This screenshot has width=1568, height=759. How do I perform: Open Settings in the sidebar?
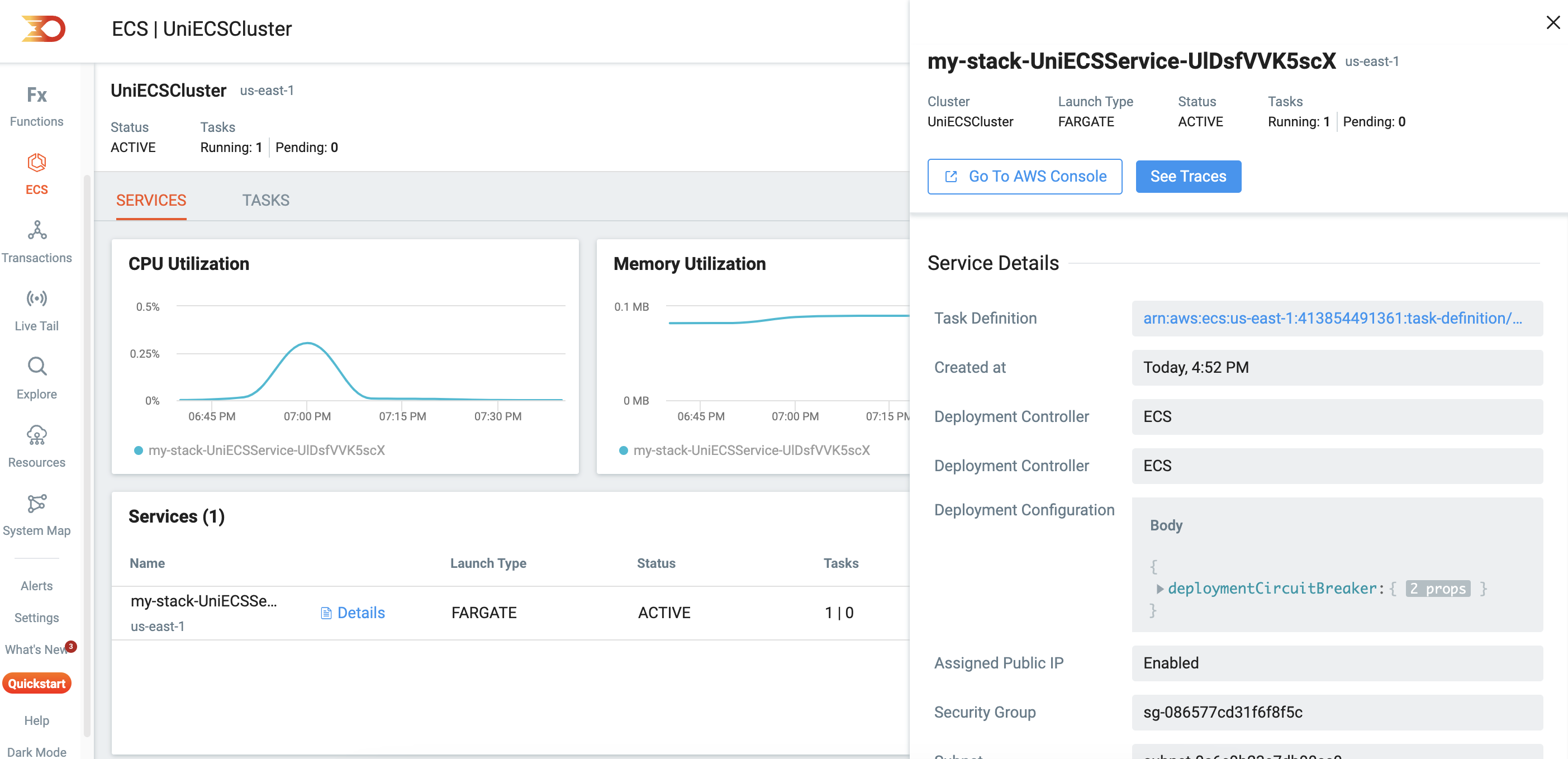tap(36, 617)
